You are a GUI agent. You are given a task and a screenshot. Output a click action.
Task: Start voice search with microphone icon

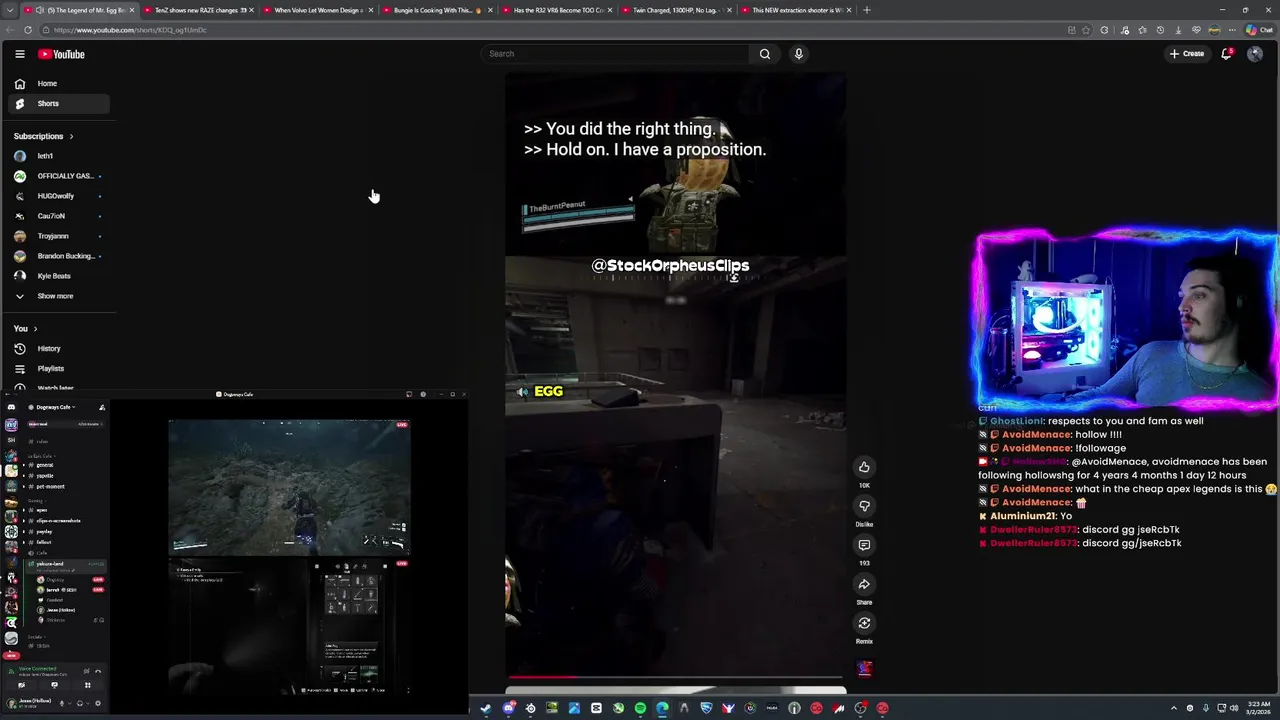point(798,54)
